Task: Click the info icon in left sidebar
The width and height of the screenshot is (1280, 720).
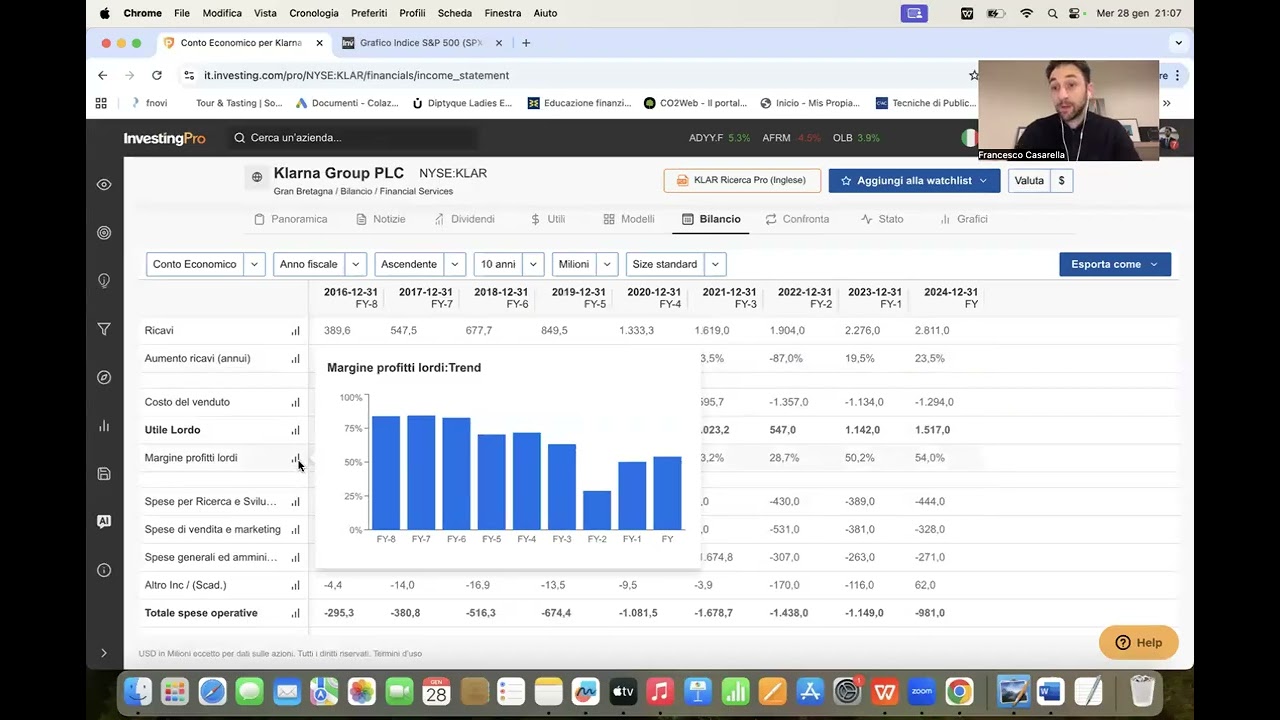Action: pyautogui.click(x=104, y=570)
